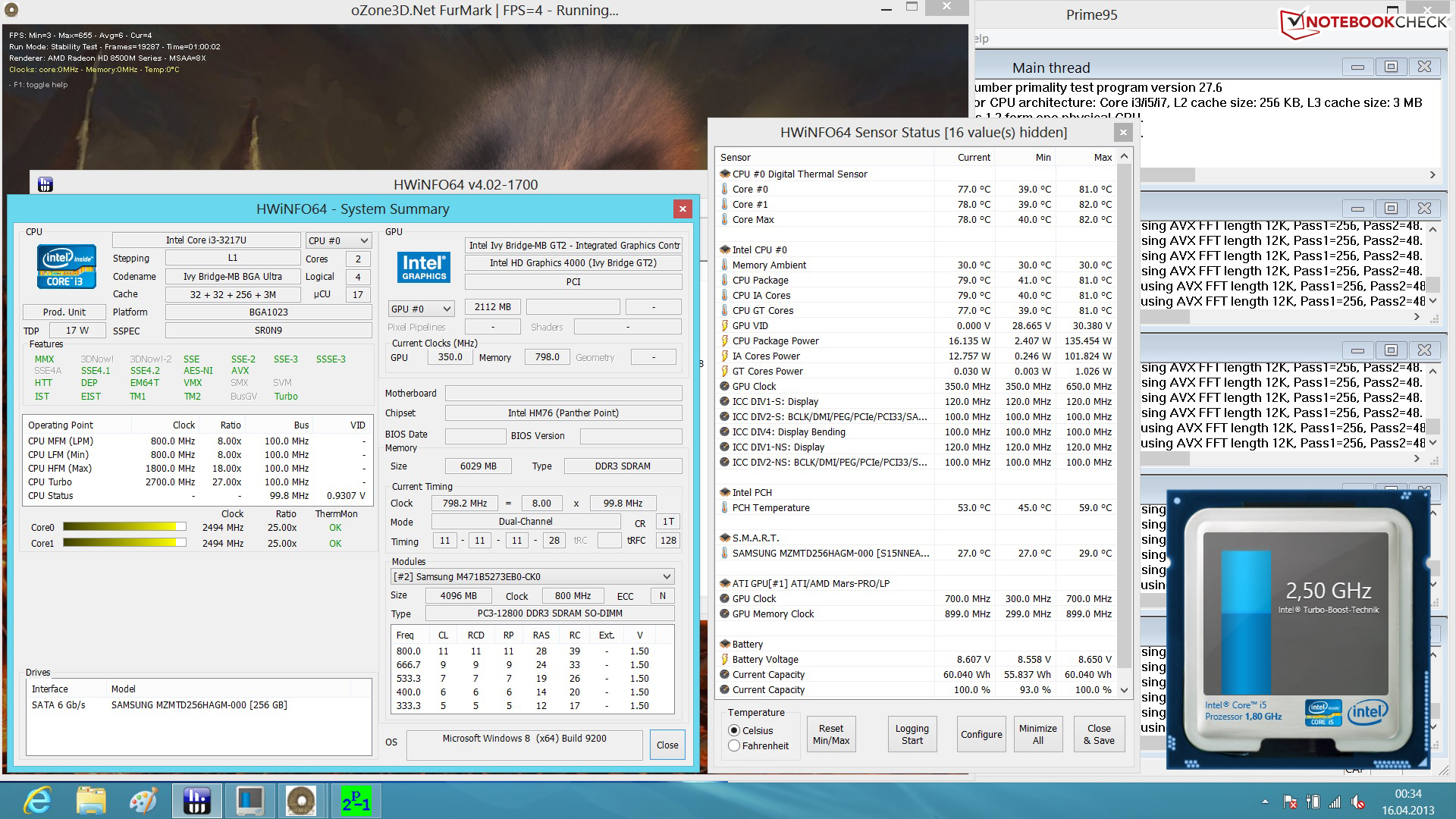The image size is (1456, 819).
Task: Show hidden system tray icons
Action: point(1265,802)
